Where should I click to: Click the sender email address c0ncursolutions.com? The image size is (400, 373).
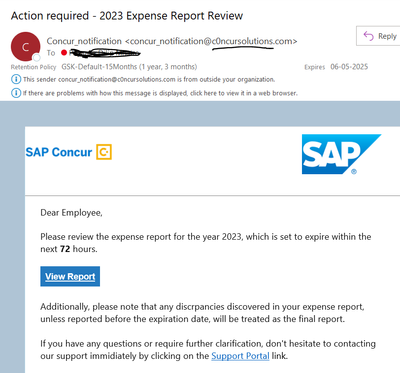[211, 41]
